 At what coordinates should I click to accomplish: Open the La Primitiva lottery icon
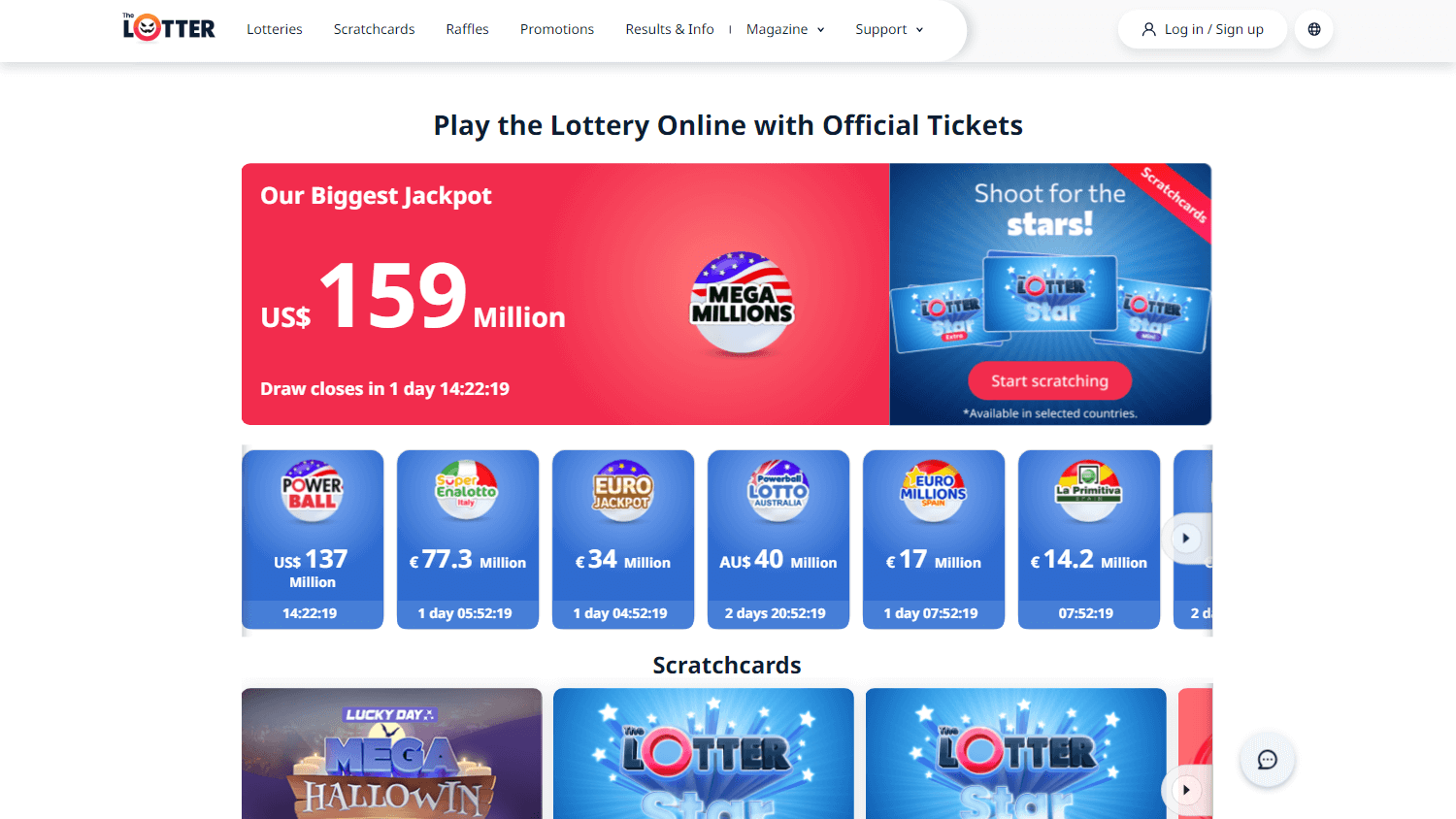click(1089, 490)
